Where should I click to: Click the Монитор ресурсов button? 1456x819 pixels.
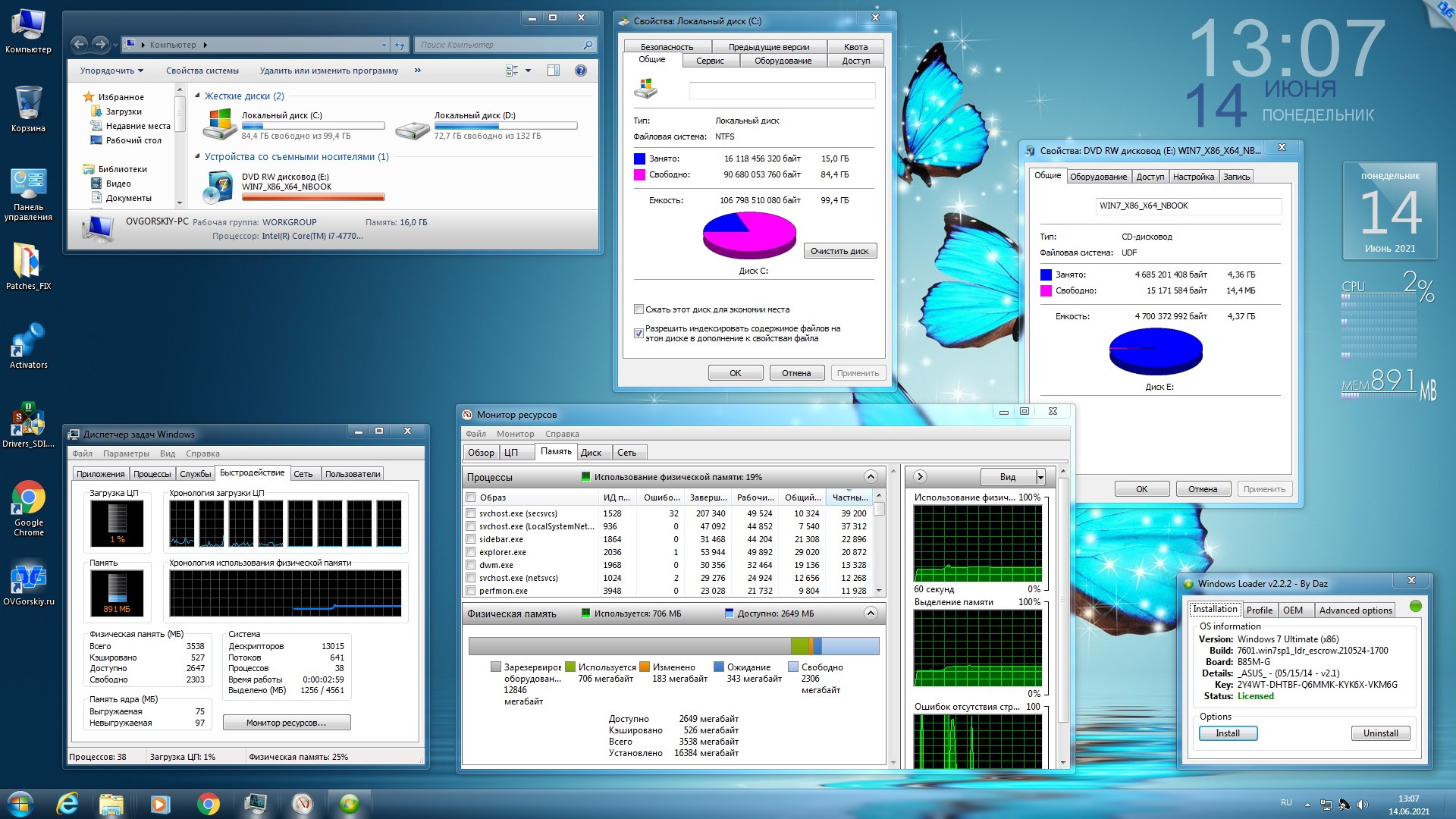coord(287,723)
